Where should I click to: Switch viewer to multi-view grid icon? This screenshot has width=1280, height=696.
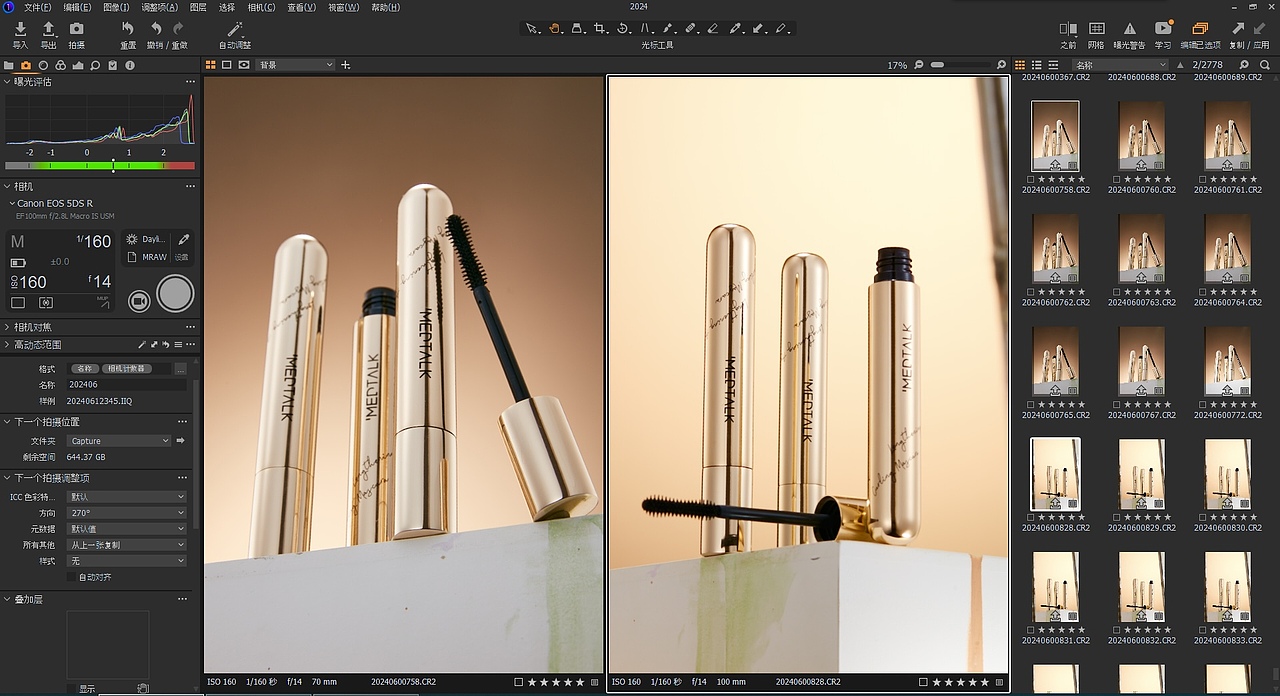click(211, 65)
